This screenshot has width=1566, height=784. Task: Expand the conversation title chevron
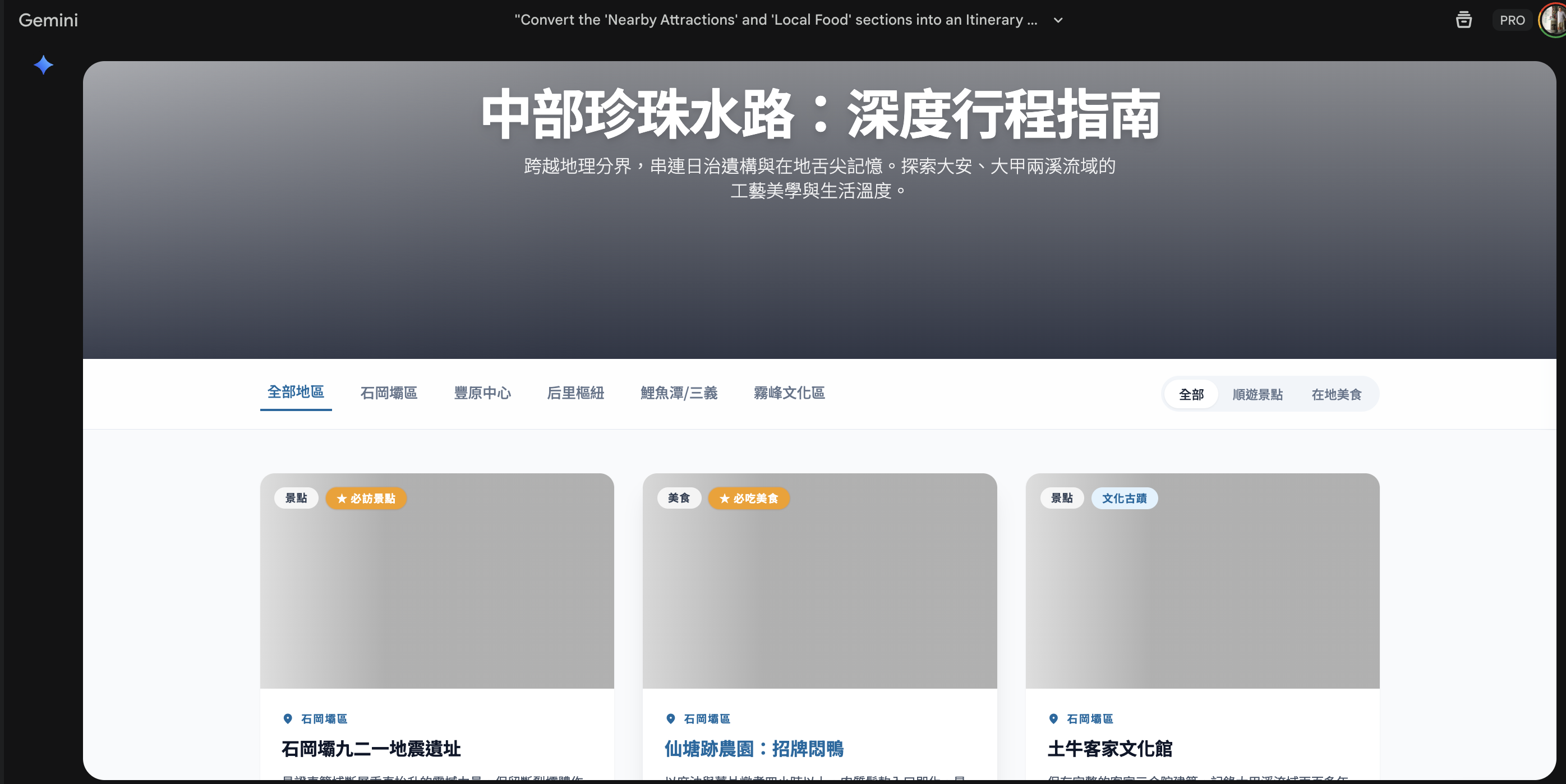coord(1058,20)
